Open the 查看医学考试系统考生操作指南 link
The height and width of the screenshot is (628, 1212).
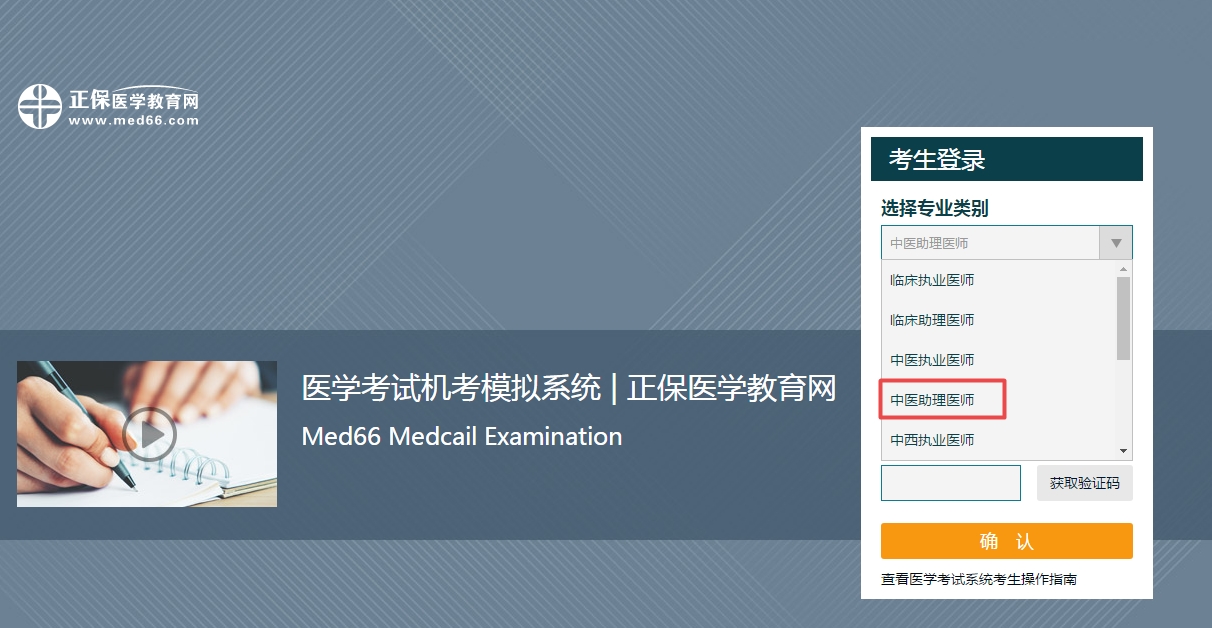[978, 580]
